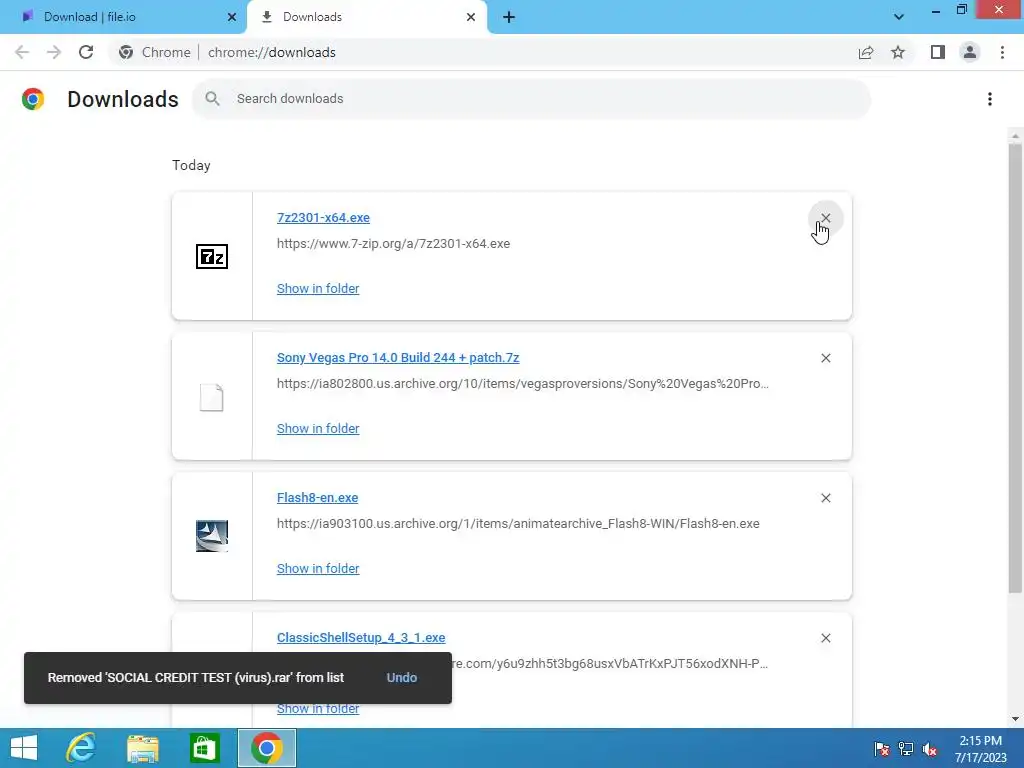This screenshot has width=1024, height=768.
Task: Click the 7-Zip file icon
Action: click(212, 256)
